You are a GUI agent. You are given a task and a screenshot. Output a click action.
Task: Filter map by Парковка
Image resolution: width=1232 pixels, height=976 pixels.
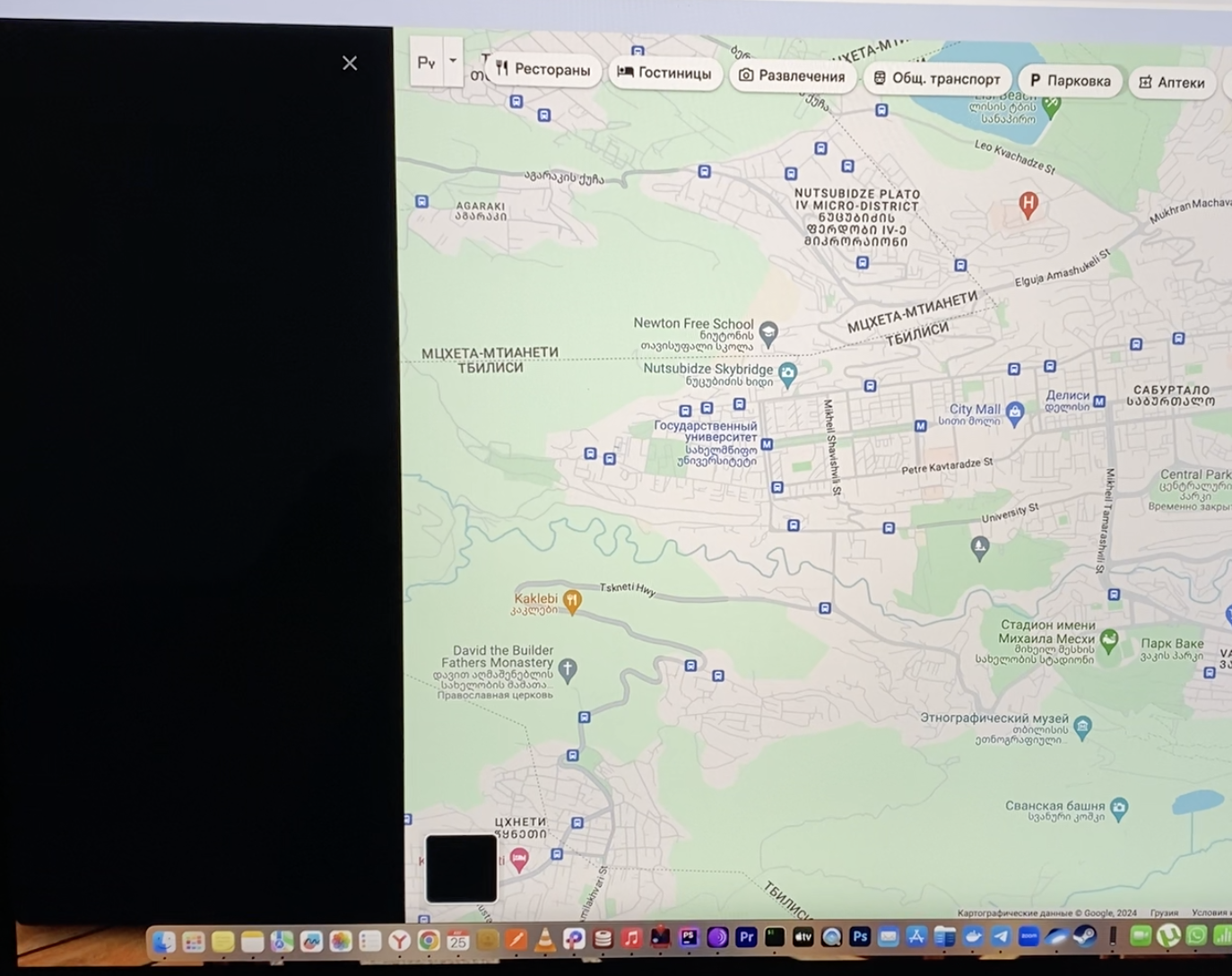pos(1071,81)
